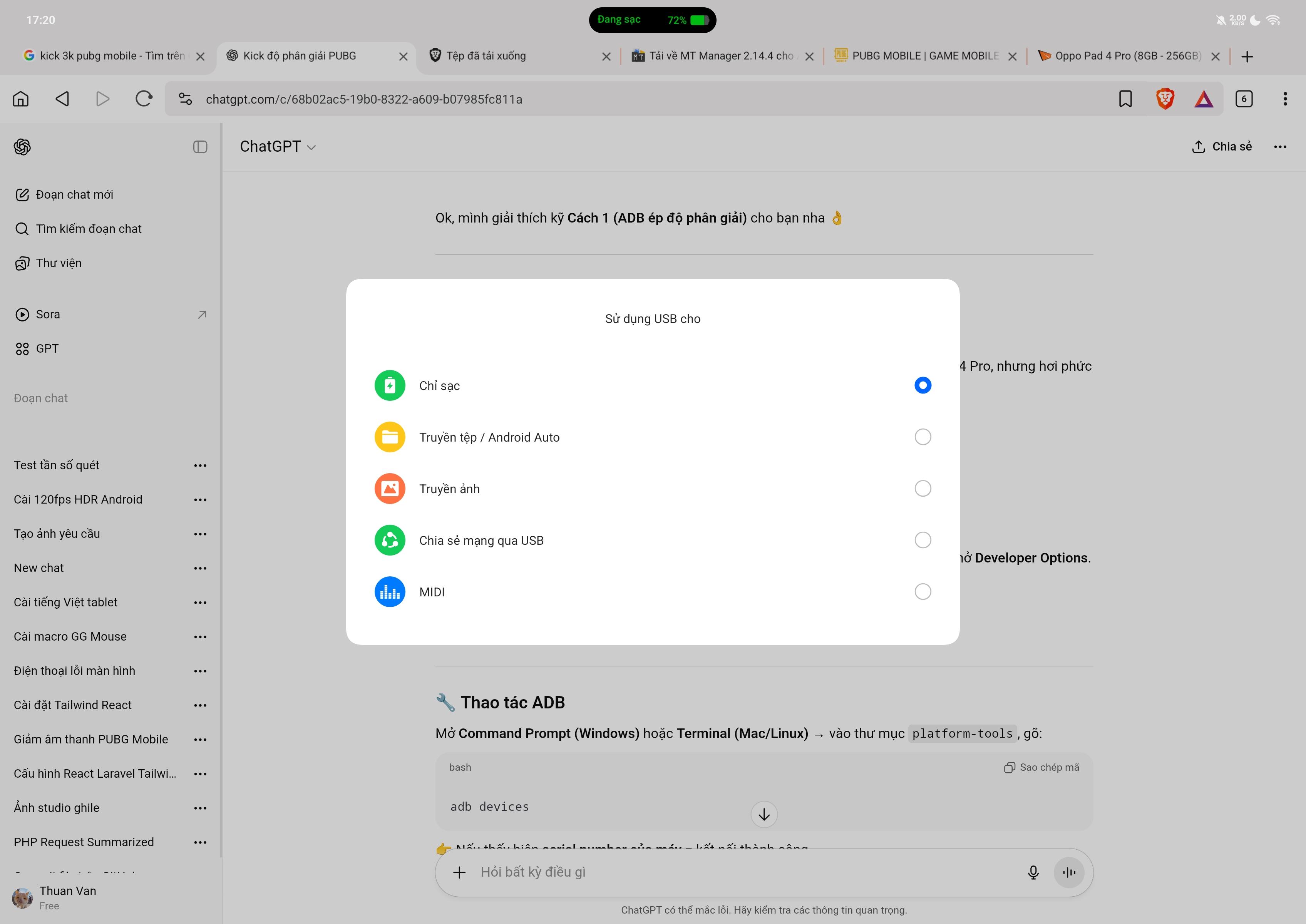Viewport: 1306px width, 924px height.
Task: Open options for Cài macro GG Mouse chat
Action: (200, 637)
